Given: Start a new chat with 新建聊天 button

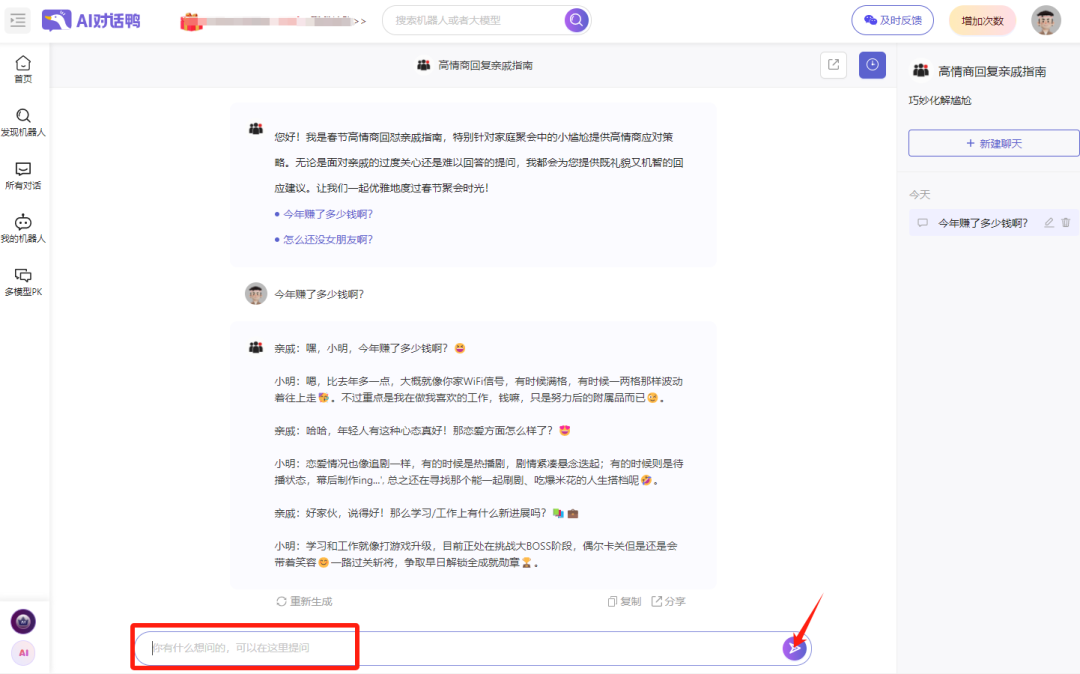Looking at the screenshot, I should point(993,143).
